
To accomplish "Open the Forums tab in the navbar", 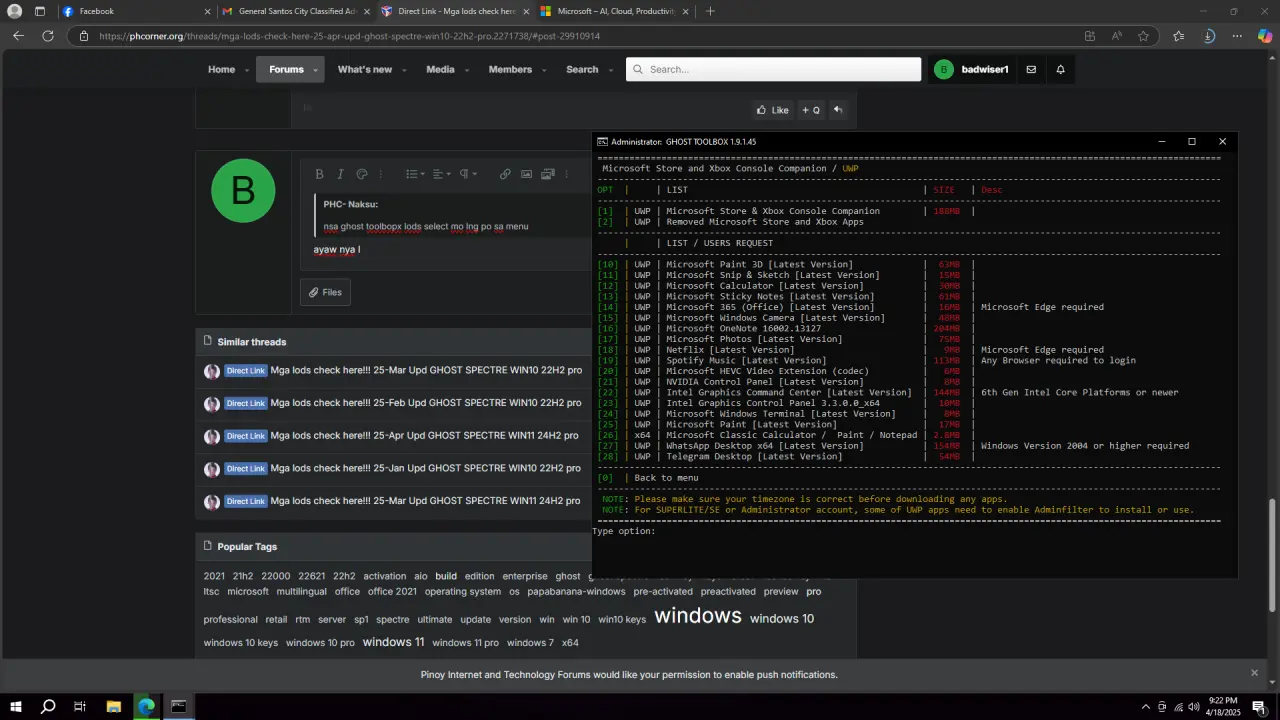I will 286,69.
